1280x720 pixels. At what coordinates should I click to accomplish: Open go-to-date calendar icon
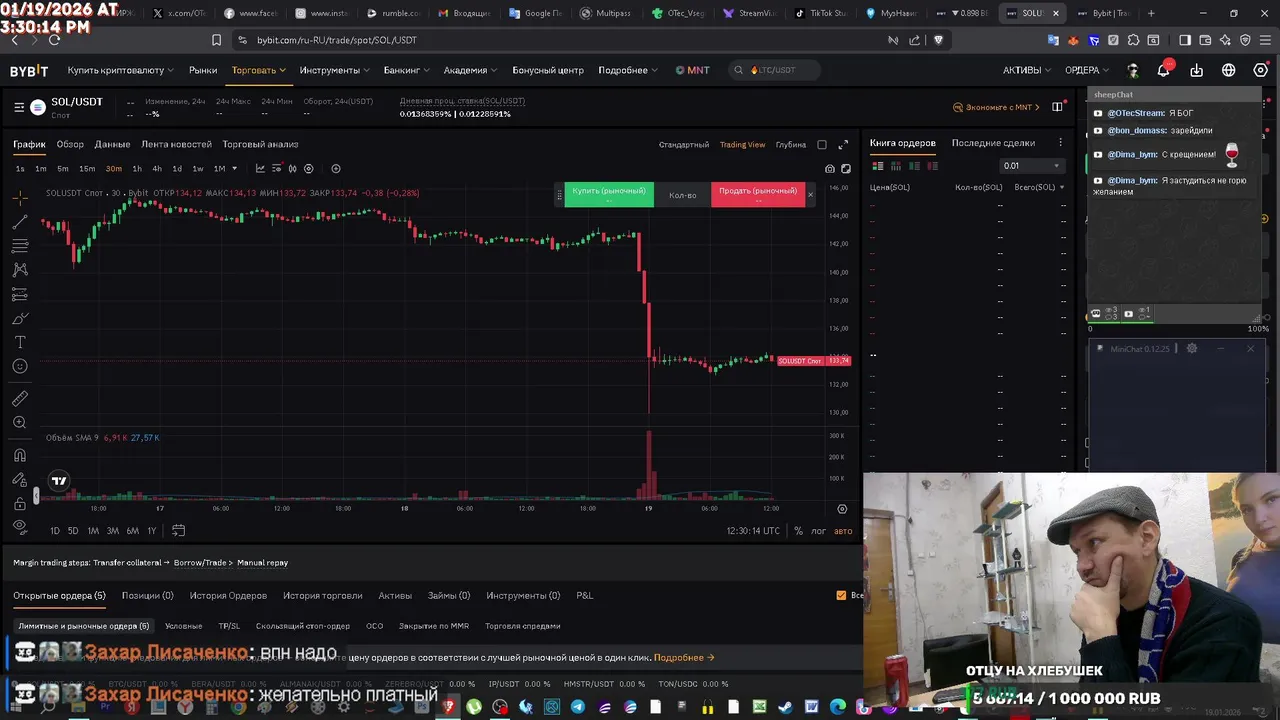178,530
